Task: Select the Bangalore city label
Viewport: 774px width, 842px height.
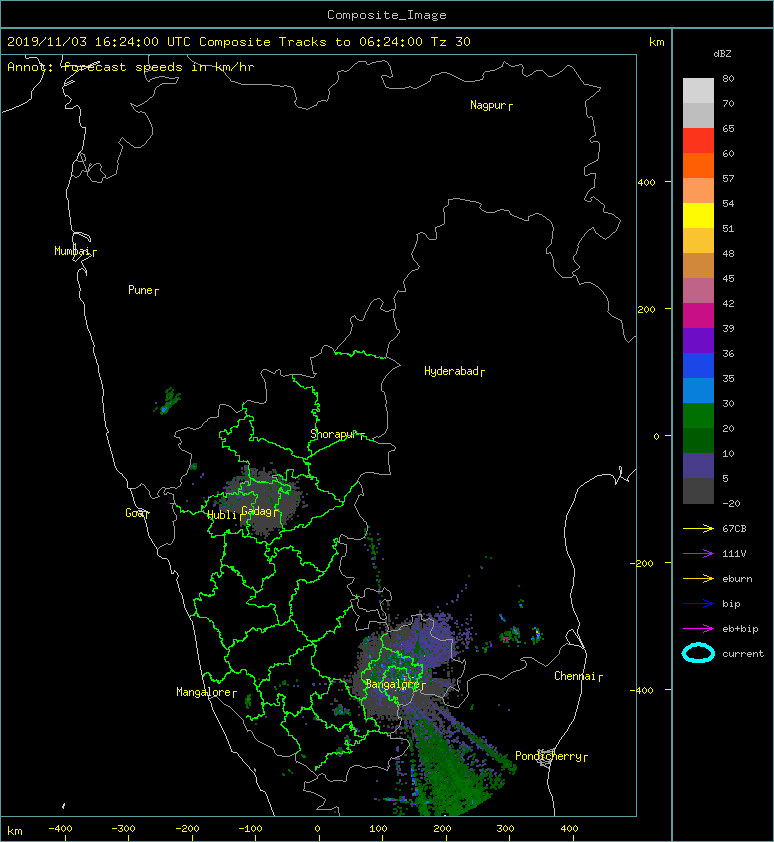Action: tap(395, 685)
